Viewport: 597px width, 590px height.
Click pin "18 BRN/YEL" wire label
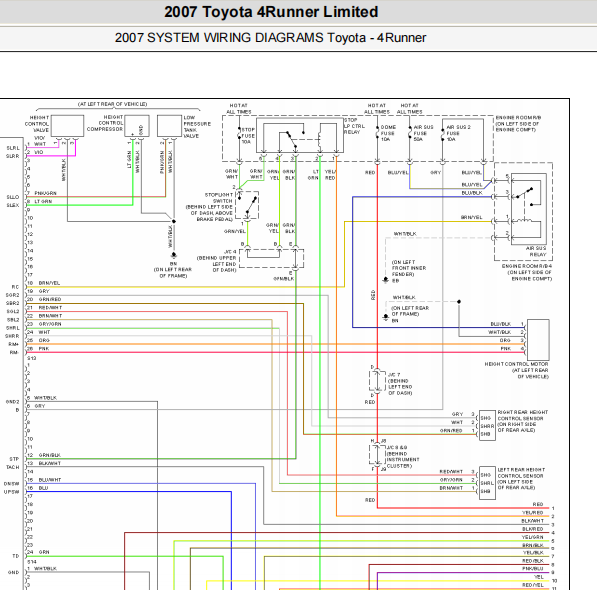(43, 283)
